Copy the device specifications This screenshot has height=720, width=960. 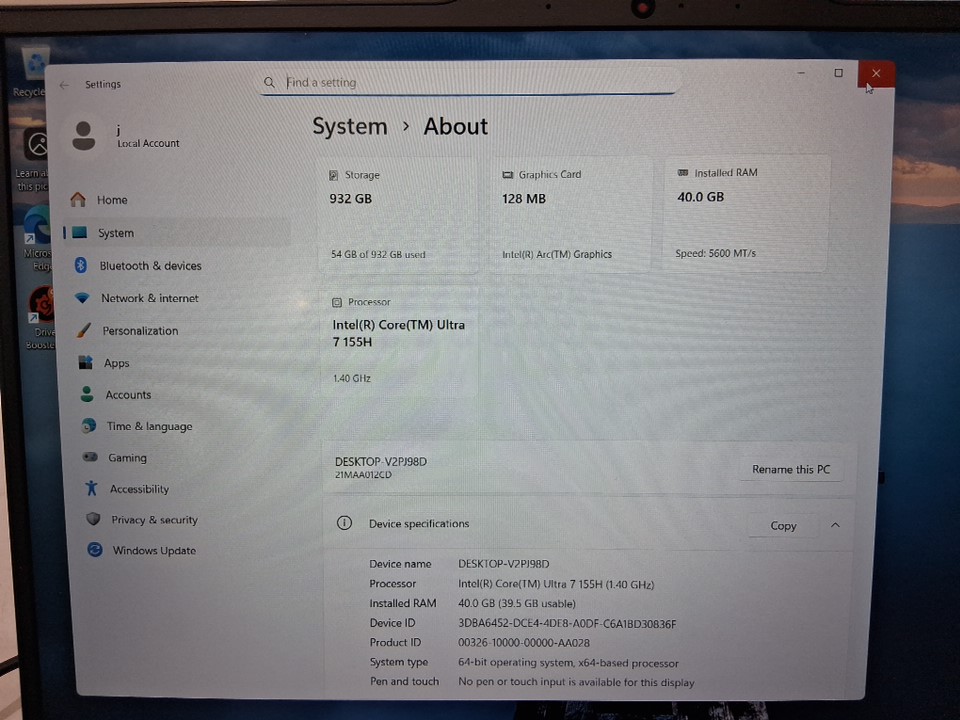click(783, 525)
